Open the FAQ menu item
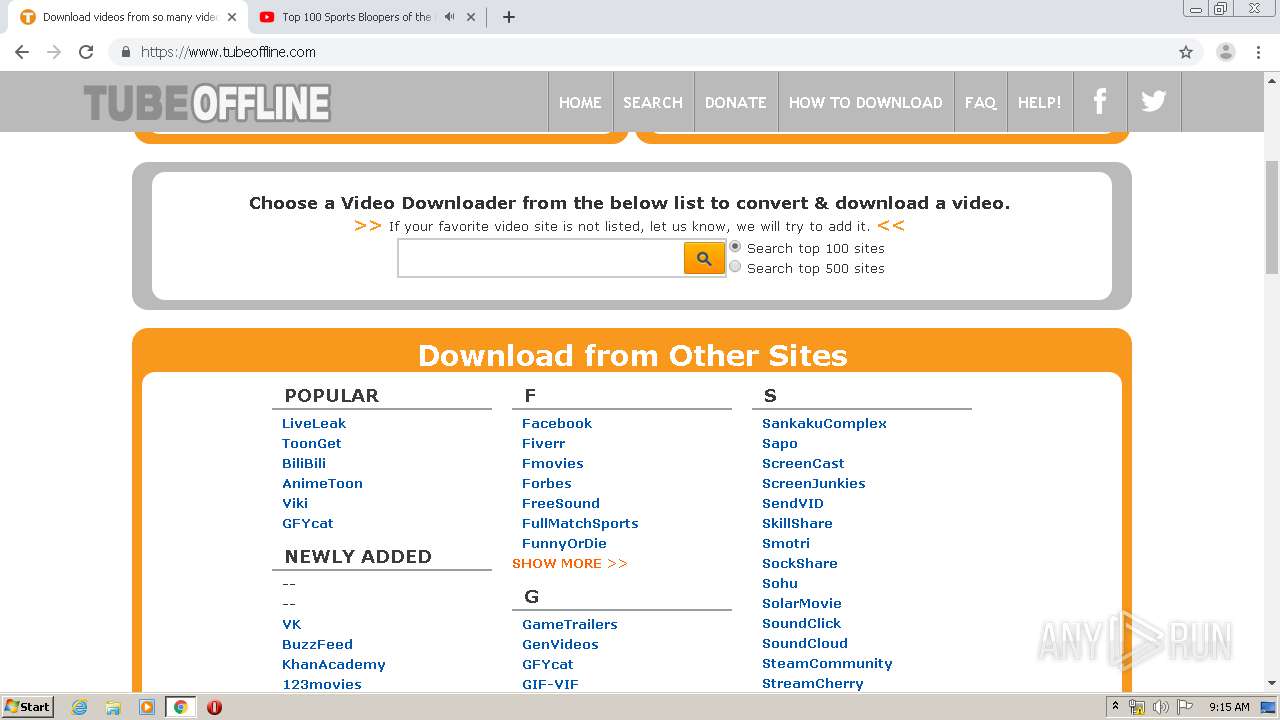This screenshot has height=720, width=1280. point(980,102)
